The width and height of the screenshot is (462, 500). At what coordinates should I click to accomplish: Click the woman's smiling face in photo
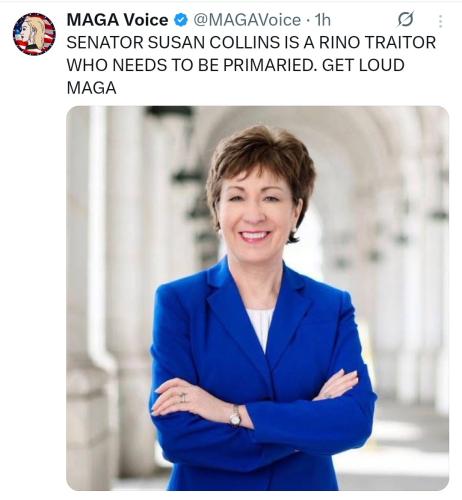[257, 213]
